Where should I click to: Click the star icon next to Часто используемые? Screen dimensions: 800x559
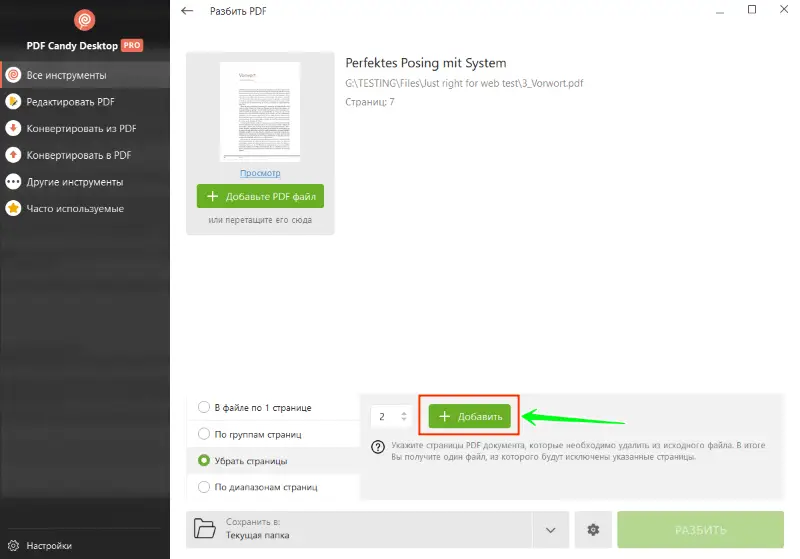click(x=13, y=208)
